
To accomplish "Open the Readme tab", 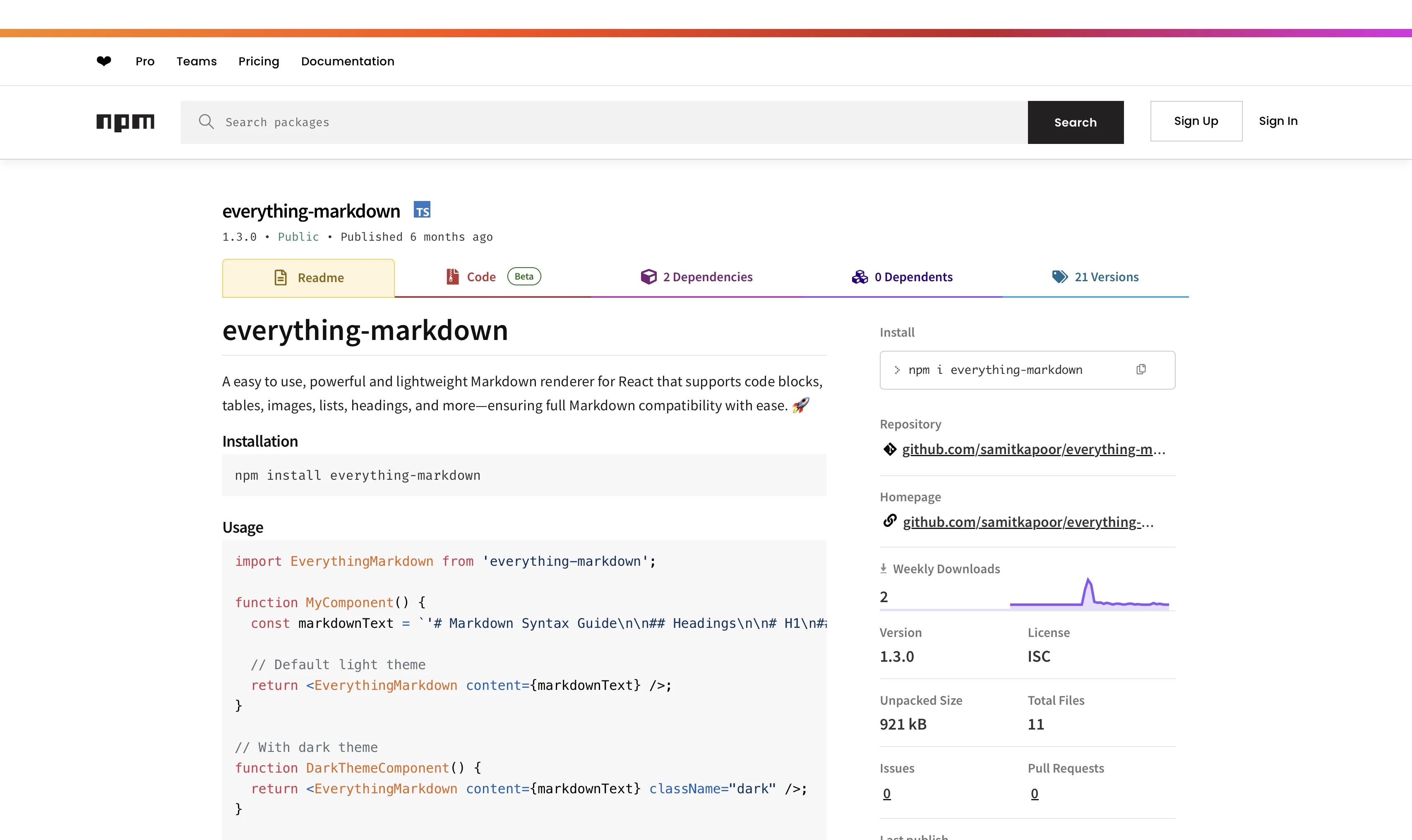I will (x=309, y=278).
